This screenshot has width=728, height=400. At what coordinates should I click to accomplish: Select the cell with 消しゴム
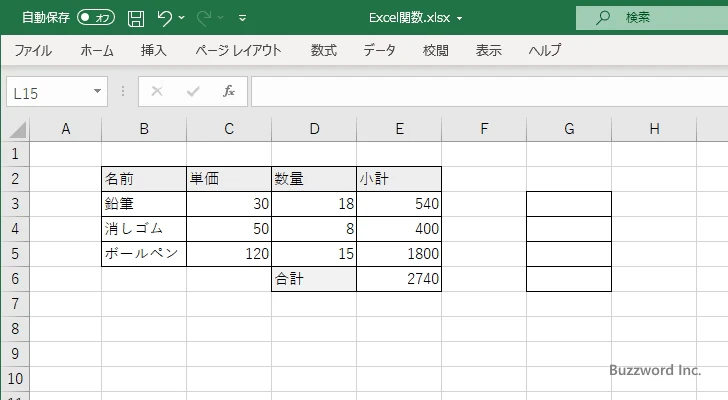144,229
